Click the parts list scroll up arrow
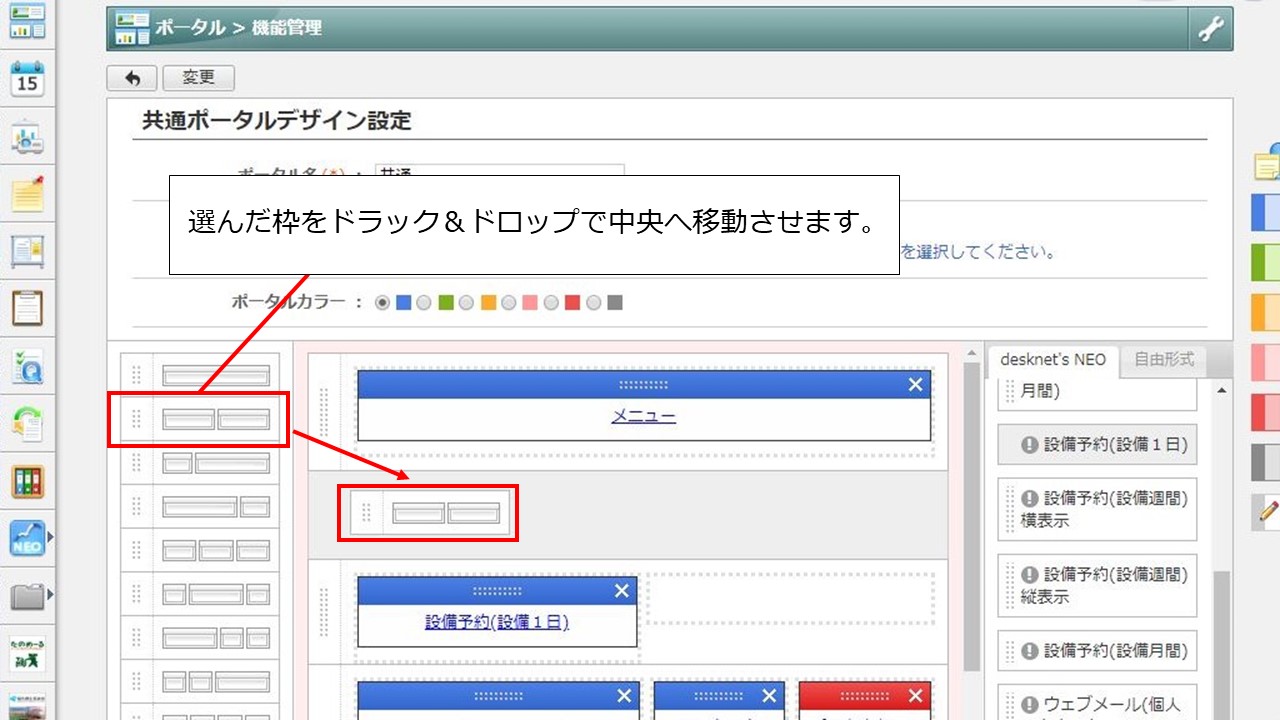The image size is (1280, 720). pyautogui.click(x=1221, y=391)
